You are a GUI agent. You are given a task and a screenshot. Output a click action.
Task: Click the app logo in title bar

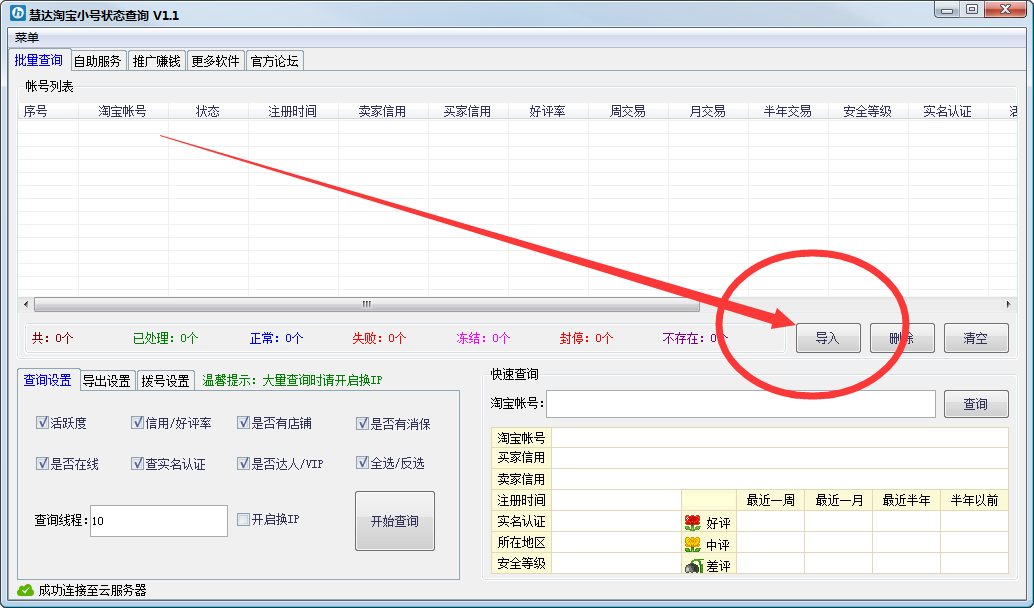click(17, 14)
